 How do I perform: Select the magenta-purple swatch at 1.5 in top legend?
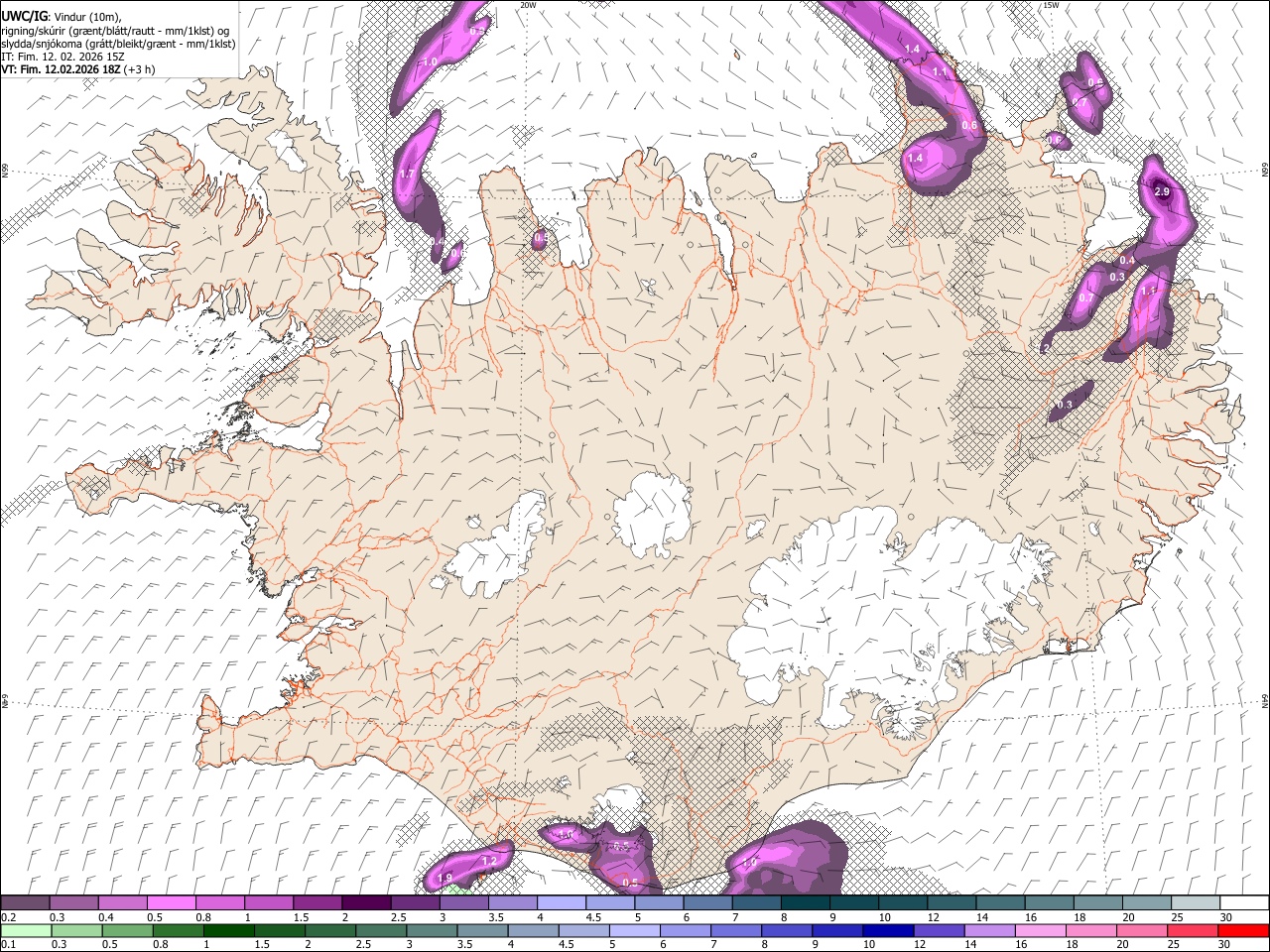coord(317,903)
